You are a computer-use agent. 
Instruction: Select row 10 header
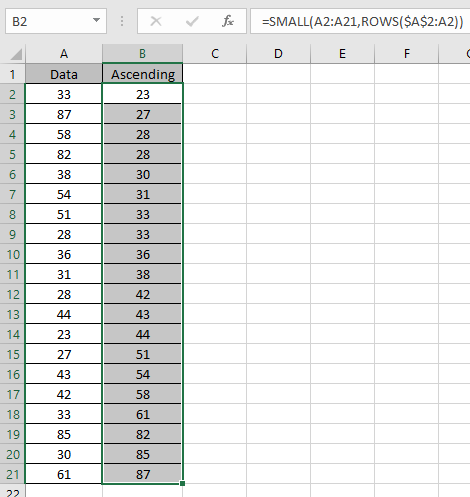tap(12, 254)
